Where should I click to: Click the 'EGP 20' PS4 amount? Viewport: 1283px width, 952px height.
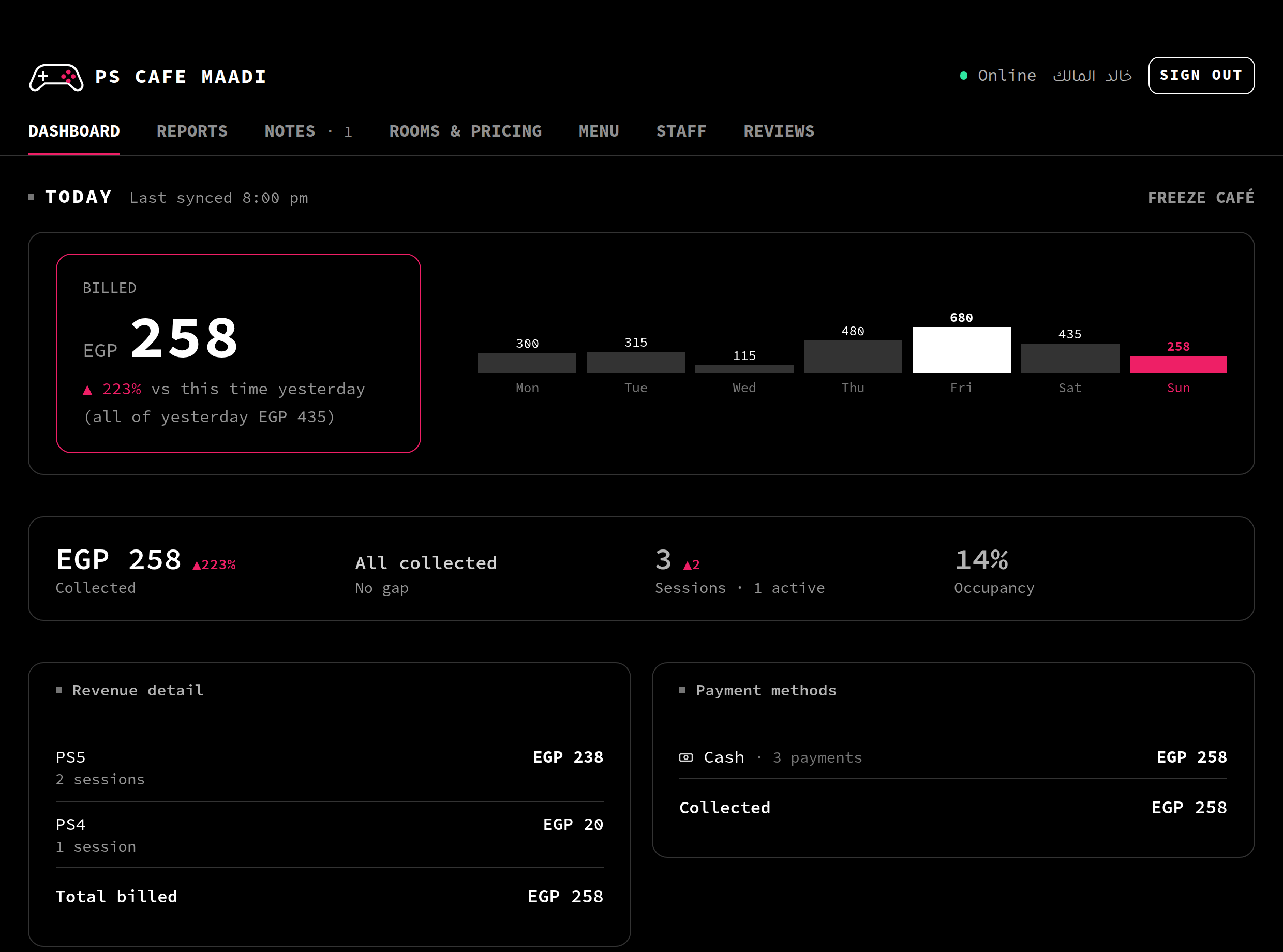[573, 825]
